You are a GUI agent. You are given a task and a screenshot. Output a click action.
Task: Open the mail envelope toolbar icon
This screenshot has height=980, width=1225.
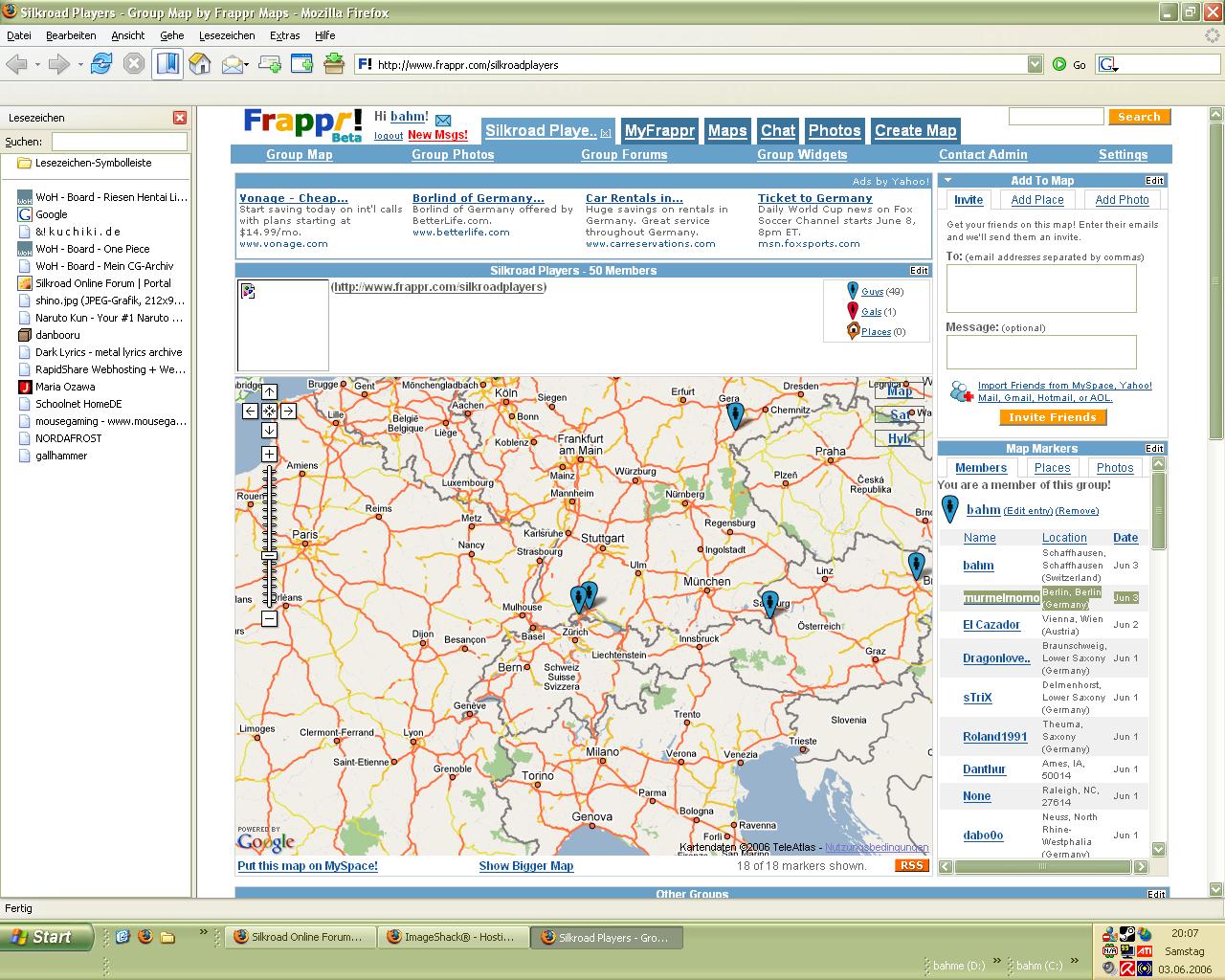231,64
